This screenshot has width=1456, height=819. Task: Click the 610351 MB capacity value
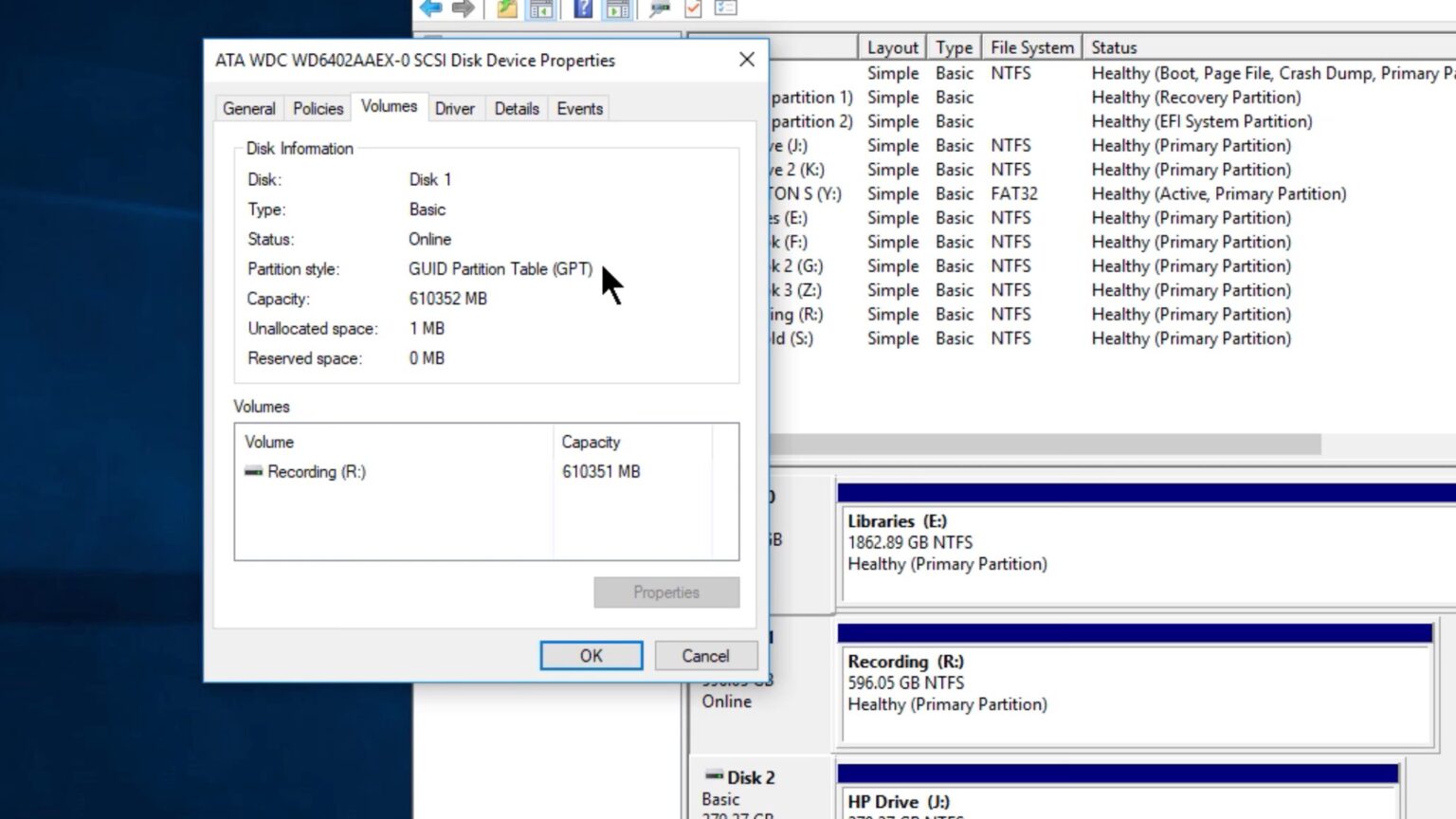[x=601, y=471]
